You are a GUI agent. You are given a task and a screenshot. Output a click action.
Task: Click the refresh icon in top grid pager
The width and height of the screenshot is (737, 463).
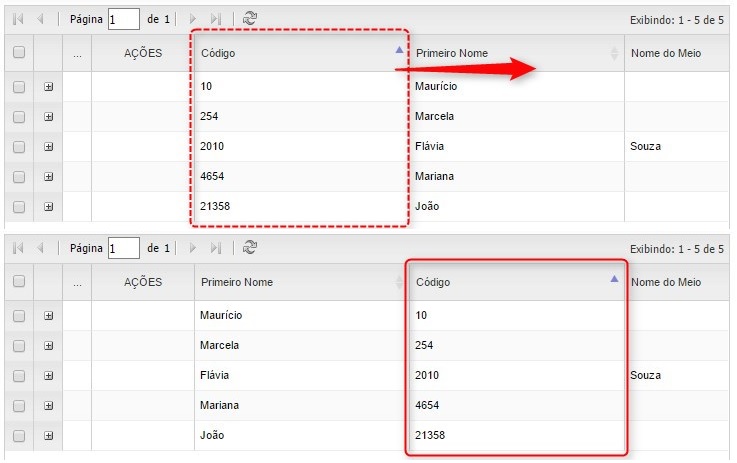click(x=250, y=19)
